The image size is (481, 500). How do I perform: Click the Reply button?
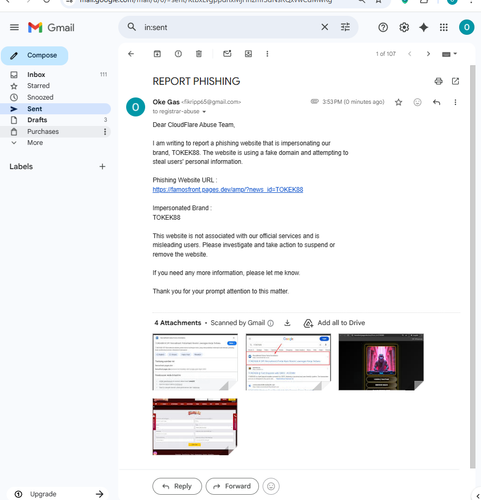[177, 486]
